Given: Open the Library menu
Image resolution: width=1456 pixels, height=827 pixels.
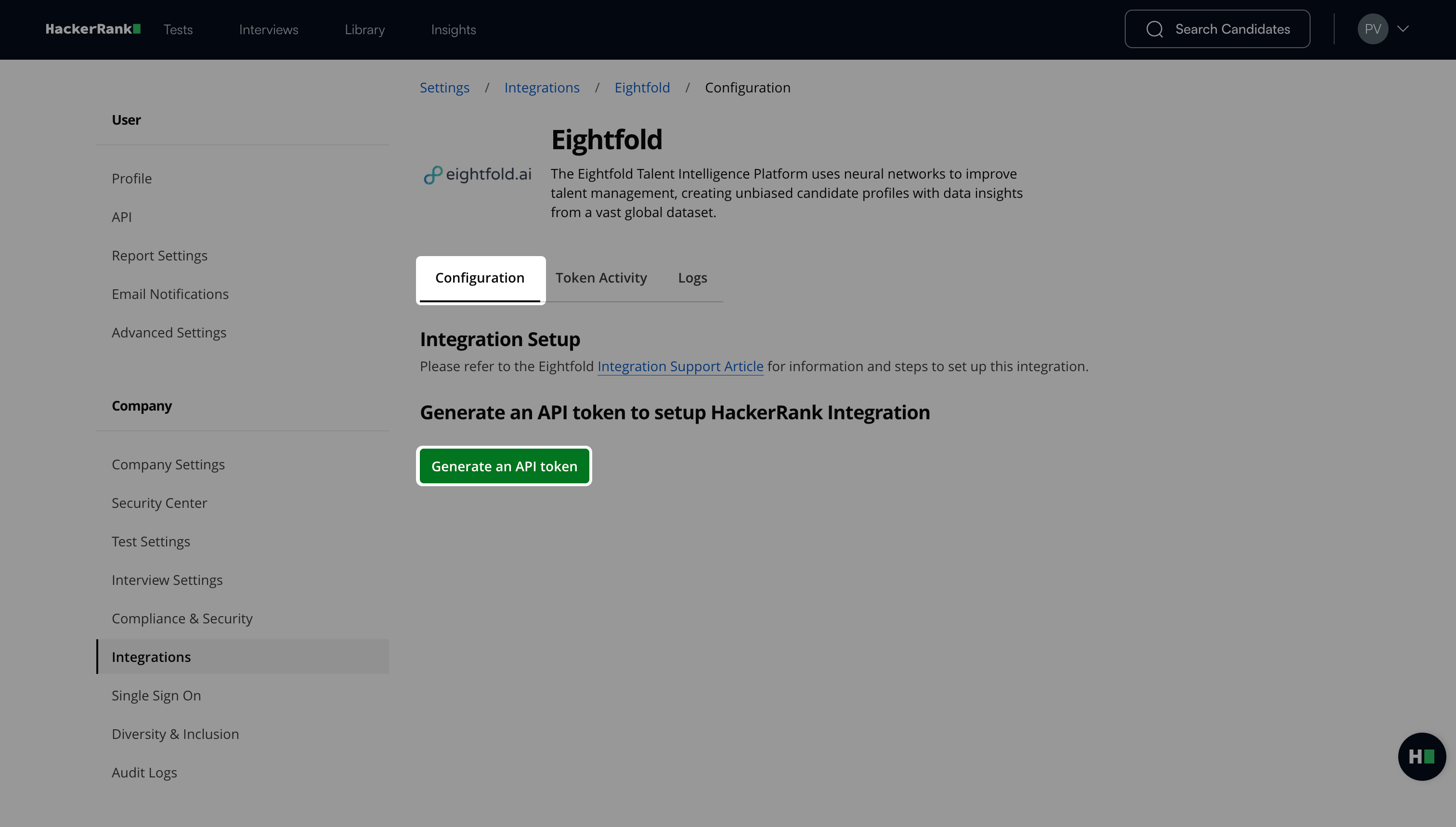Looking at the screenshot, I should 364,29.
